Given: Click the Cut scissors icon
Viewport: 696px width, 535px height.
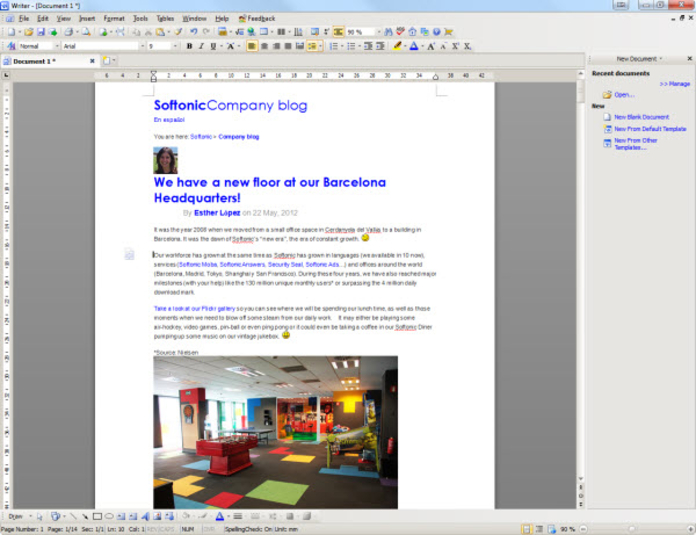Looking at the screenshot, I should coord(148,32).
